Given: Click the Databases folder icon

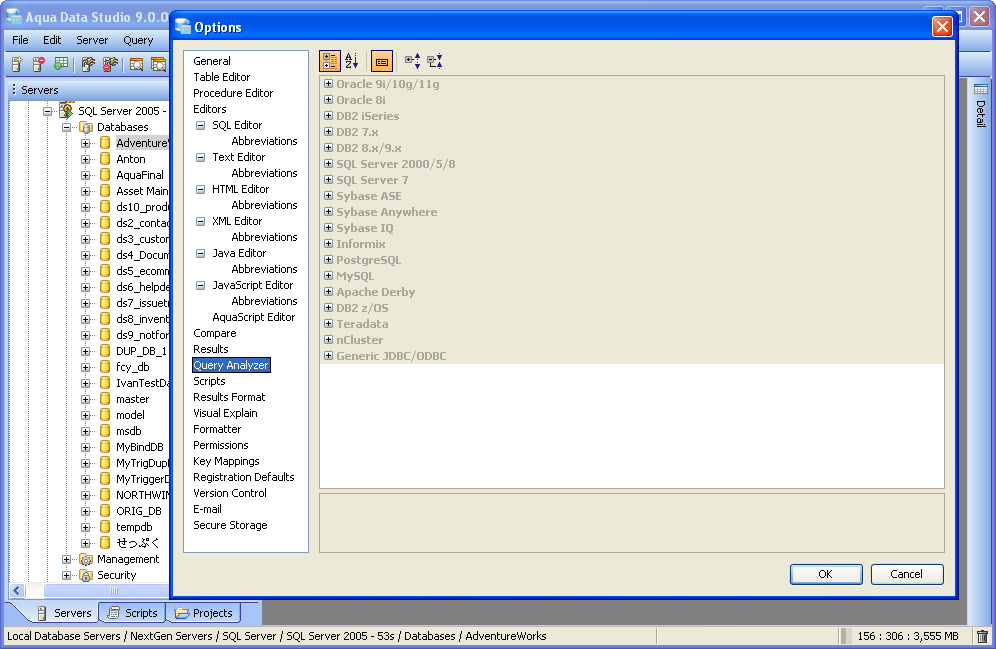Looking at the screenshot, I should point(86,127).
